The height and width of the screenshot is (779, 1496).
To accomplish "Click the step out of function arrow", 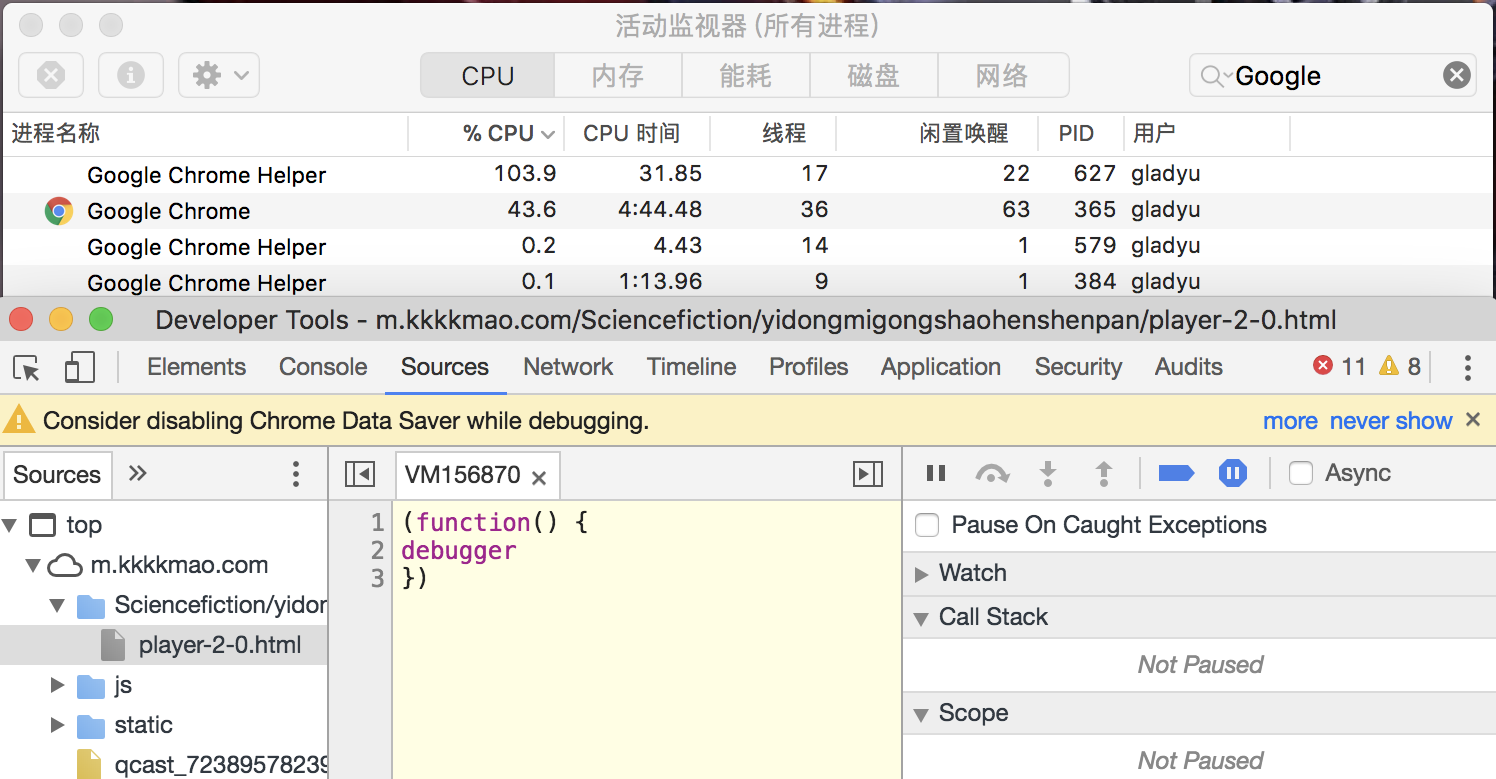I will [x=1104, y=474].
